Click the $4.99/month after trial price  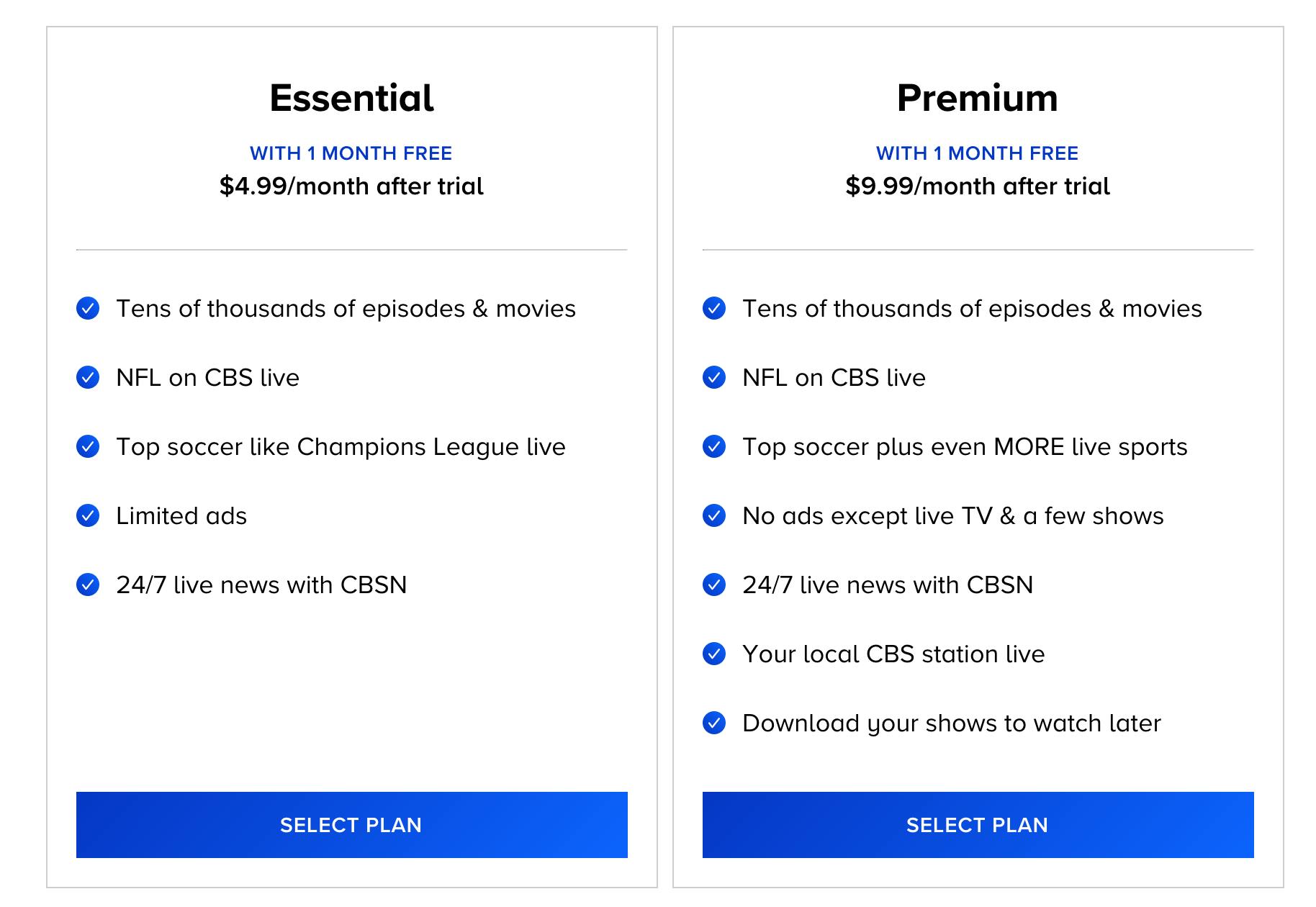click(x=351, y=186)
